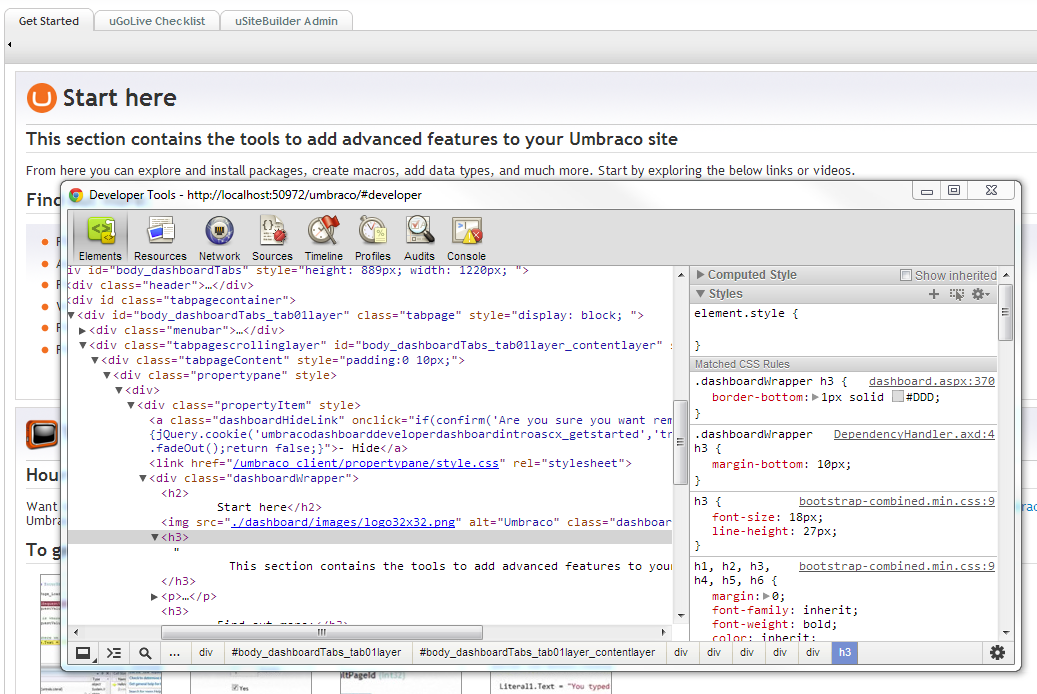Click the magnifier inspect-element icon
Image resolution: width=1037 pixels, height=694 pixels.
click(146, 653)
